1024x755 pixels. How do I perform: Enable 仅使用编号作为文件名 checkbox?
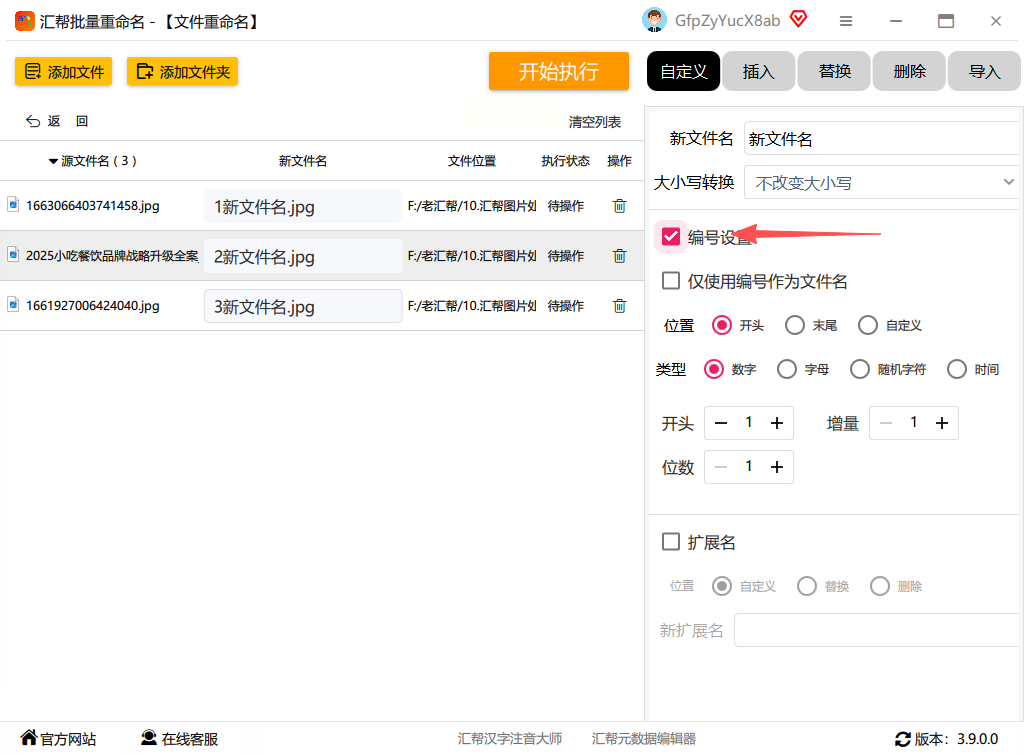coord(671,282)
